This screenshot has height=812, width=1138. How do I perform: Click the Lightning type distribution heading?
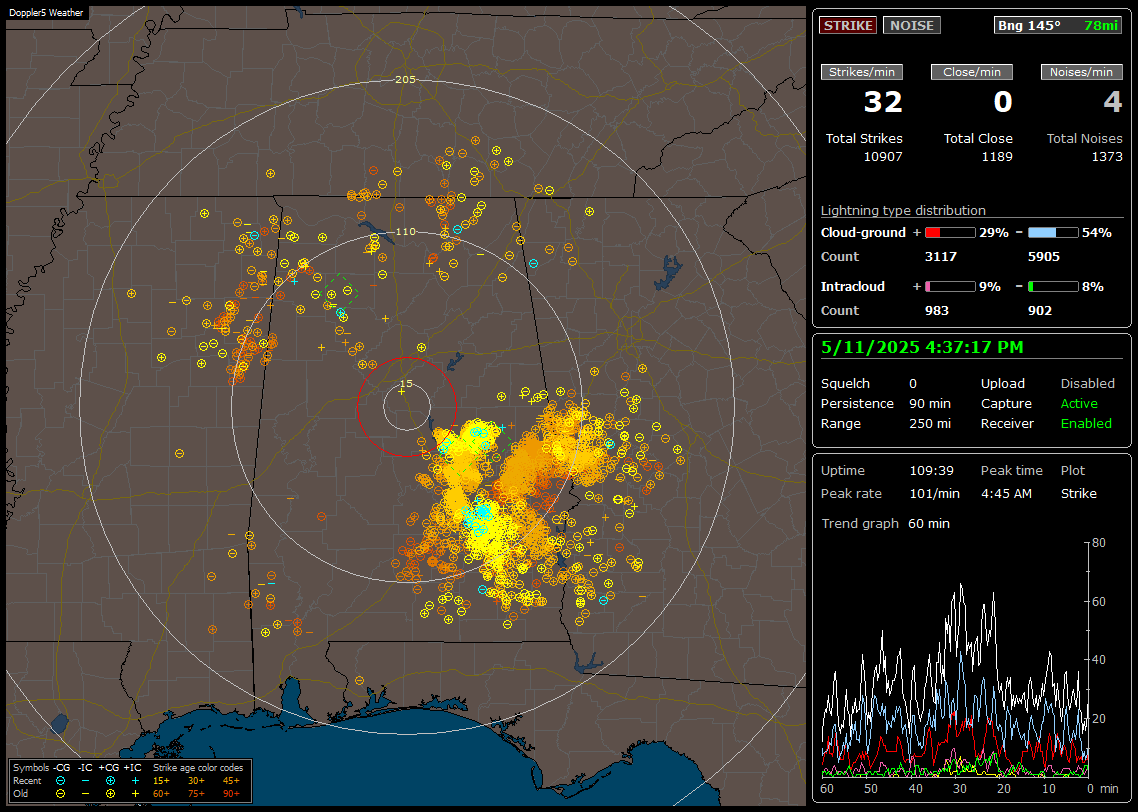click(x=903, y=210)
